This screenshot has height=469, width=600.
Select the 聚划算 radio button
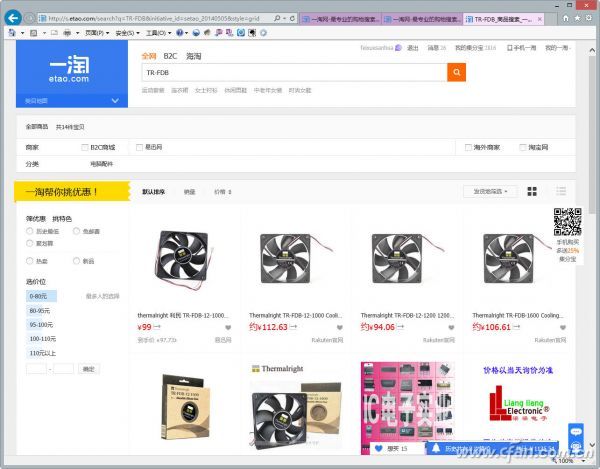click(x=29, y=243)
